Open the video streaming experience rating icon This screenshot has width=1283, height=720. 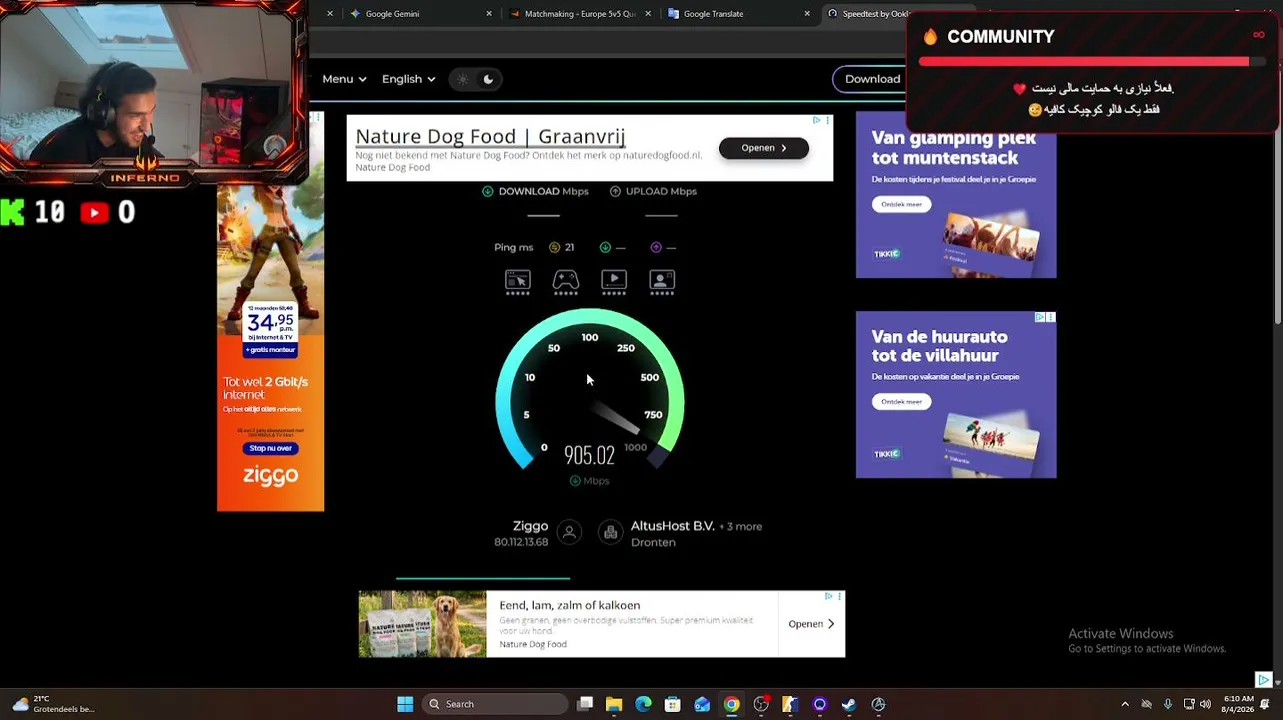coord(614,280)
